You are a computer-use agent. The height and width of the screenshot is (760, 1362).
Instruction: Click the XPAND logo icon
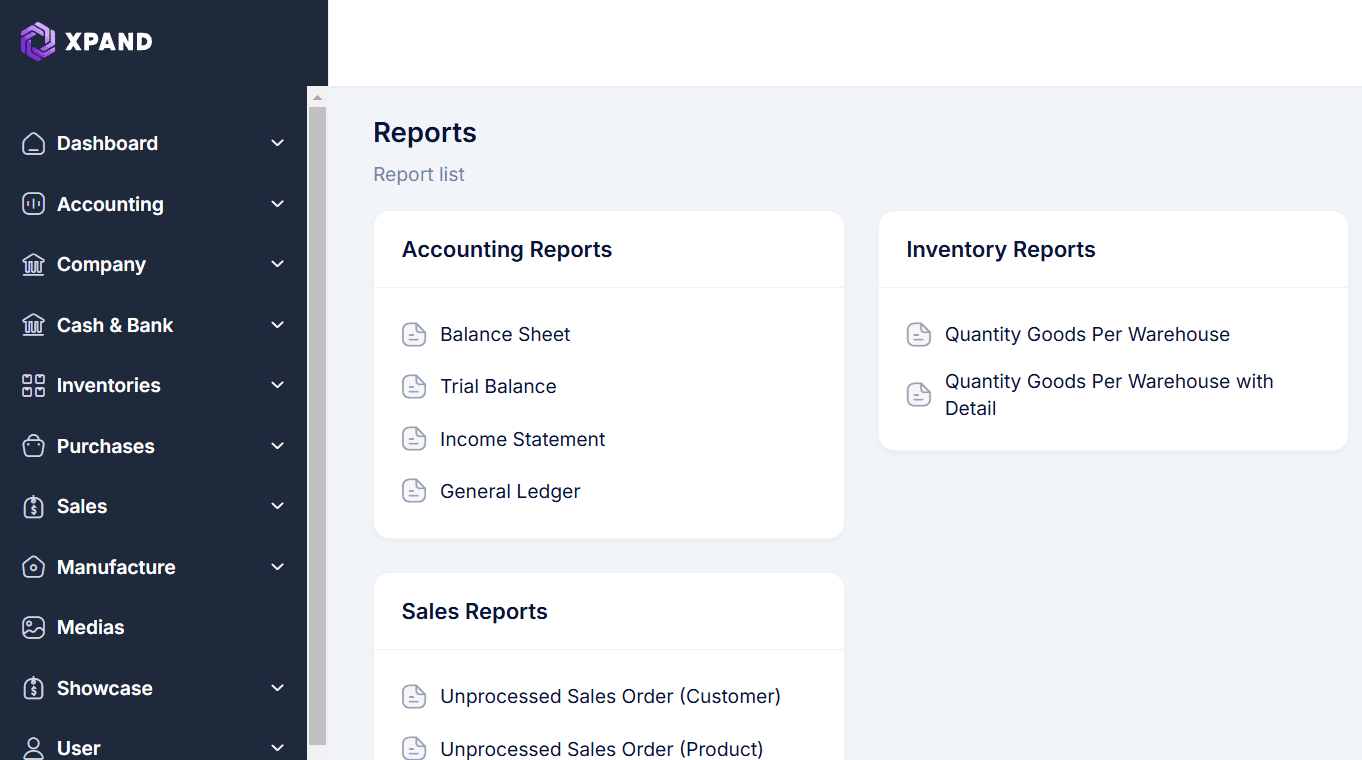(x=38, y=41)
